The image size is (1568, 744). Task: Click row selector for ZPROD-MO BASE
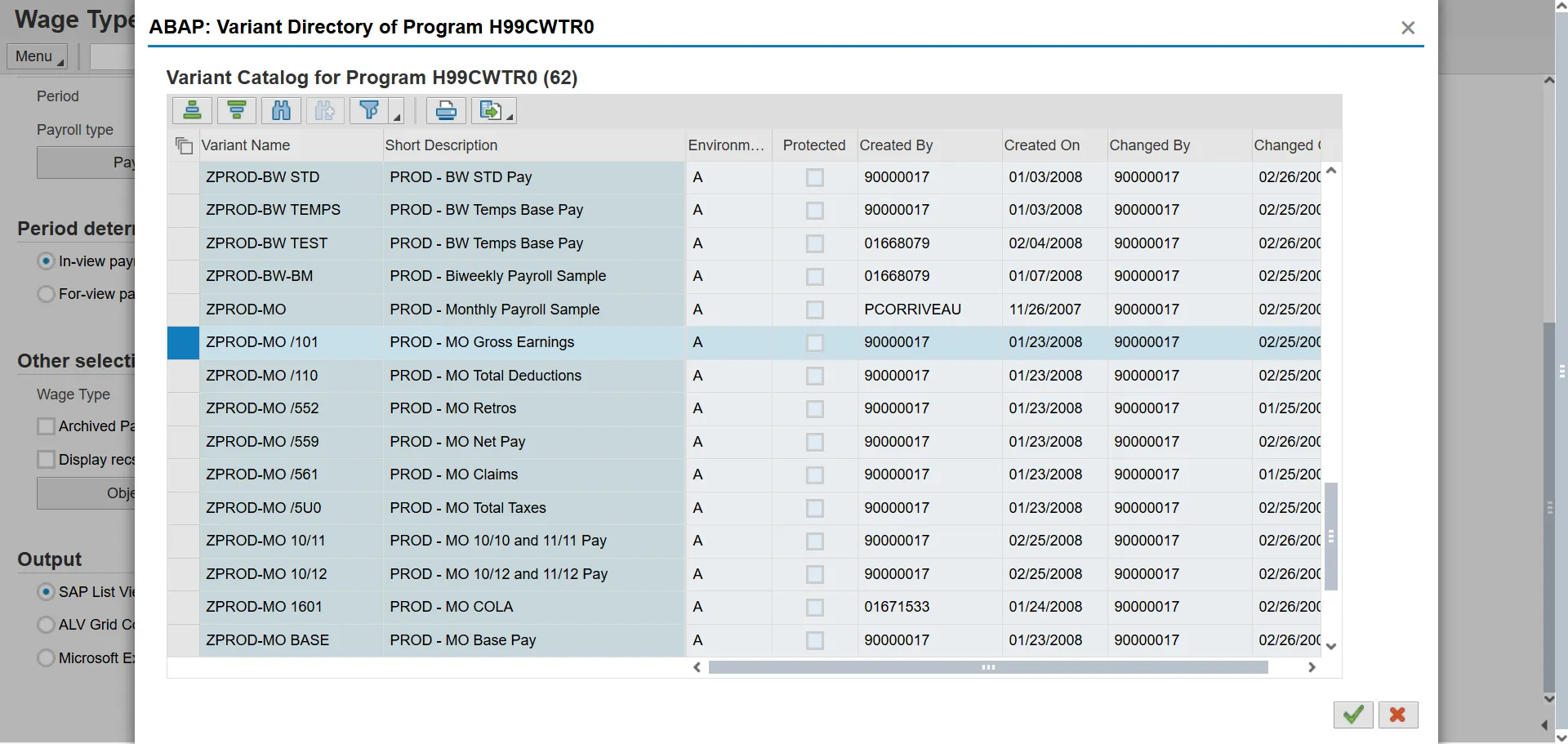183,640
